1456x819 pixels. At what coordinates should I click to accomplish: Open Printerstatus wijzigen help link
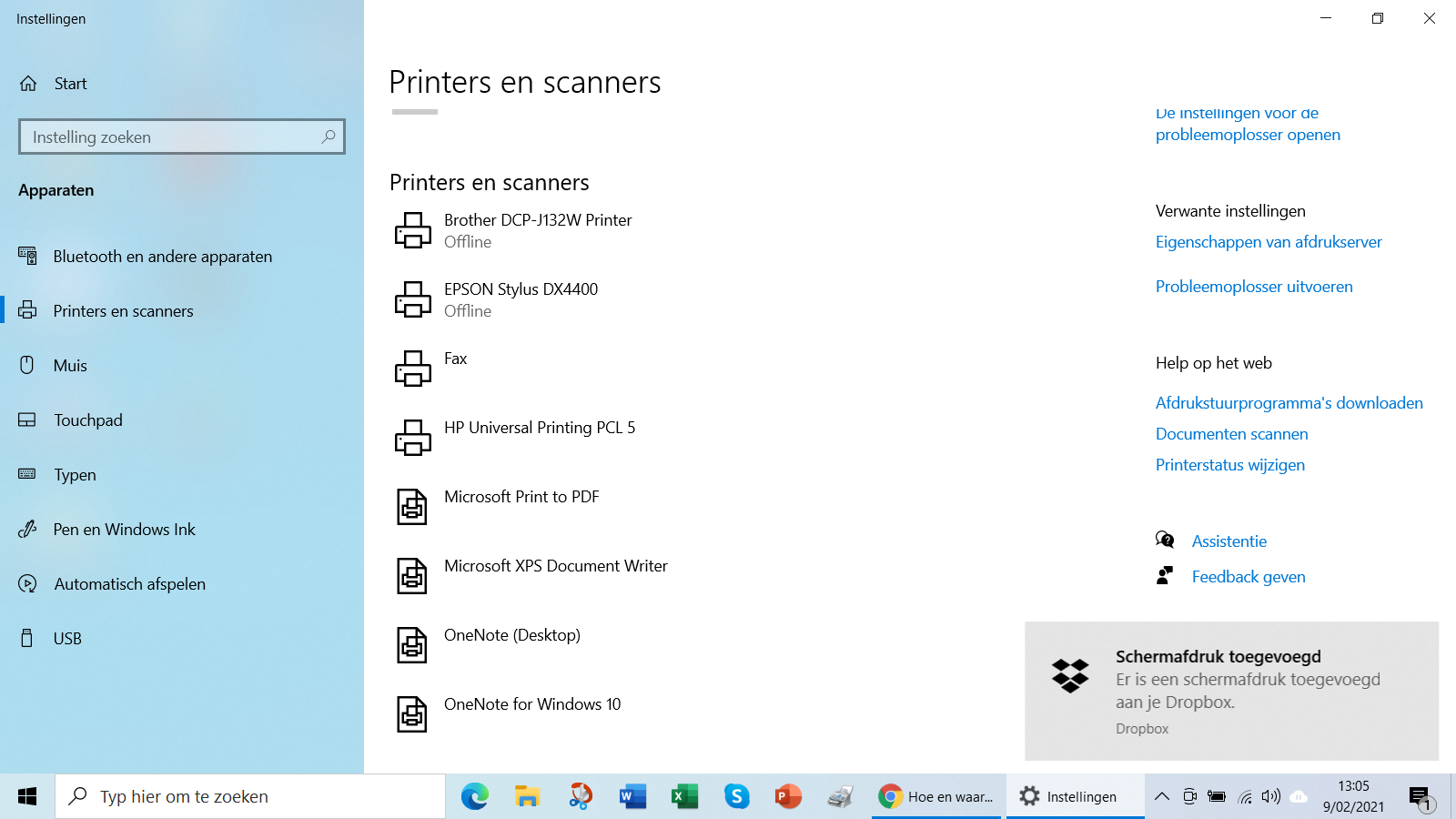pos(1230,465)
